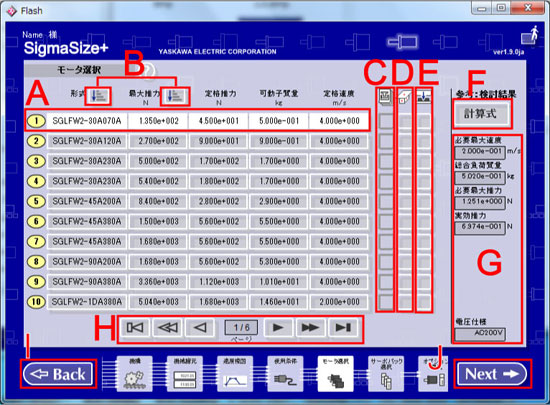The height and width of the screenshot is (405, 550).
Task: Select motor row number 3 yellow badge
Action: [36, 161]
